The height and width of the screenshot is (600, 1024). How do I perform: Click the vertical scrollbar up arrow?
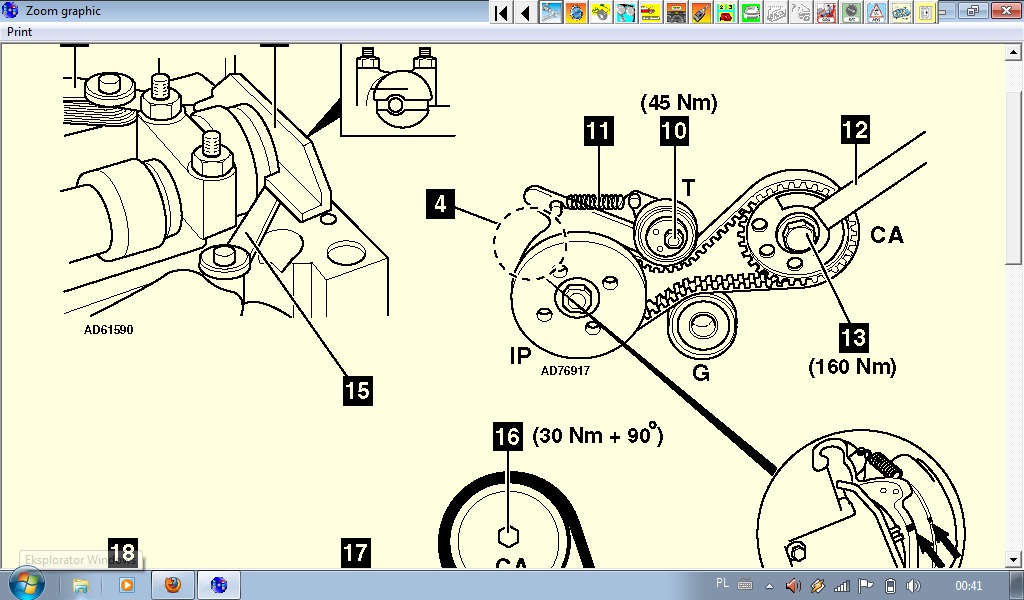pos(1014,52)
